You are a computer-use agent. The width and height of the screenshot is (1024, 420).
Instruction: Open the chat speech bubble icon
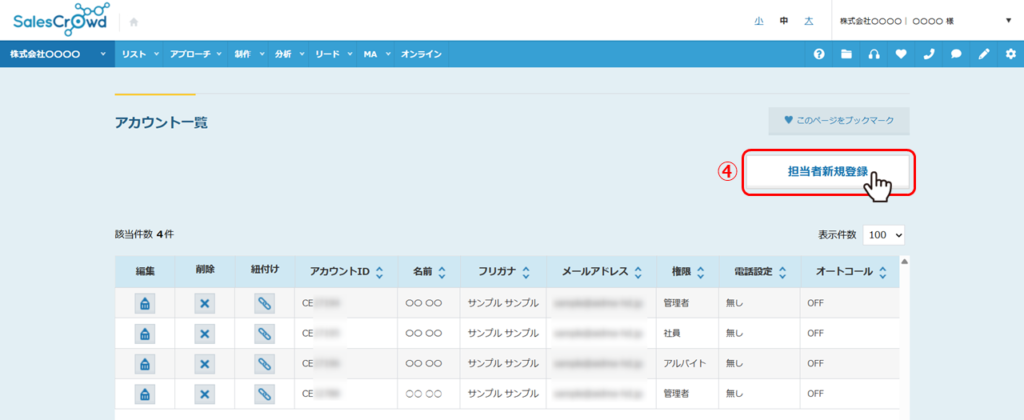pyautogui.click(x=956, y=54)
